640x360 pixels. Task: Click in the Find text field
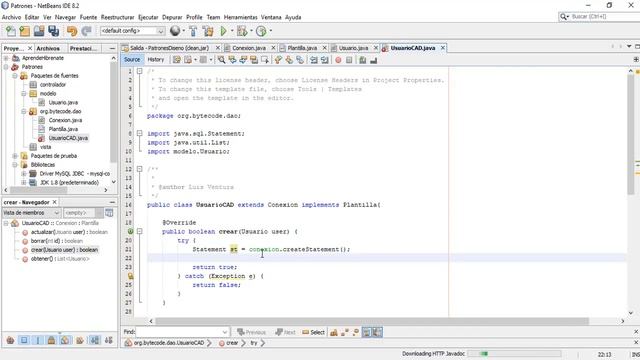[x=178, y=332]
